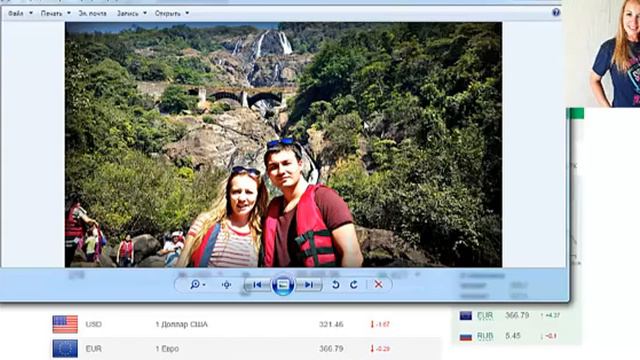Open the Запись menu
Image resolution: width=640 pixels, height=360 pixels.
(x=128, y=13)
